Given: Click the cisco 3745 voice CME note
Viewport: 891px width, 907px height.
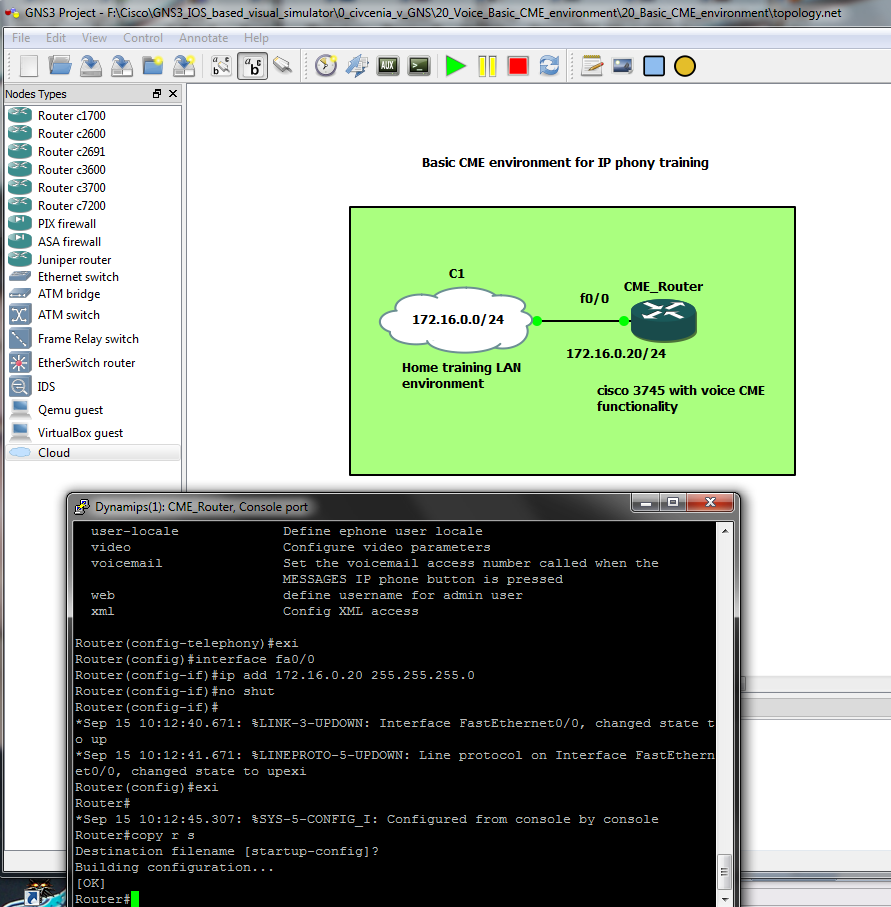Looking at the screenshot, I should 680,399.
